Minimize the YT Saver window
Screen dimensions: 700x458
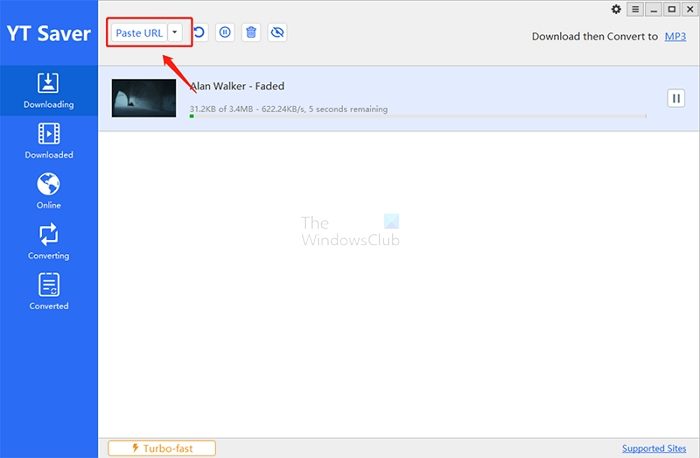[x=654, y=9]
